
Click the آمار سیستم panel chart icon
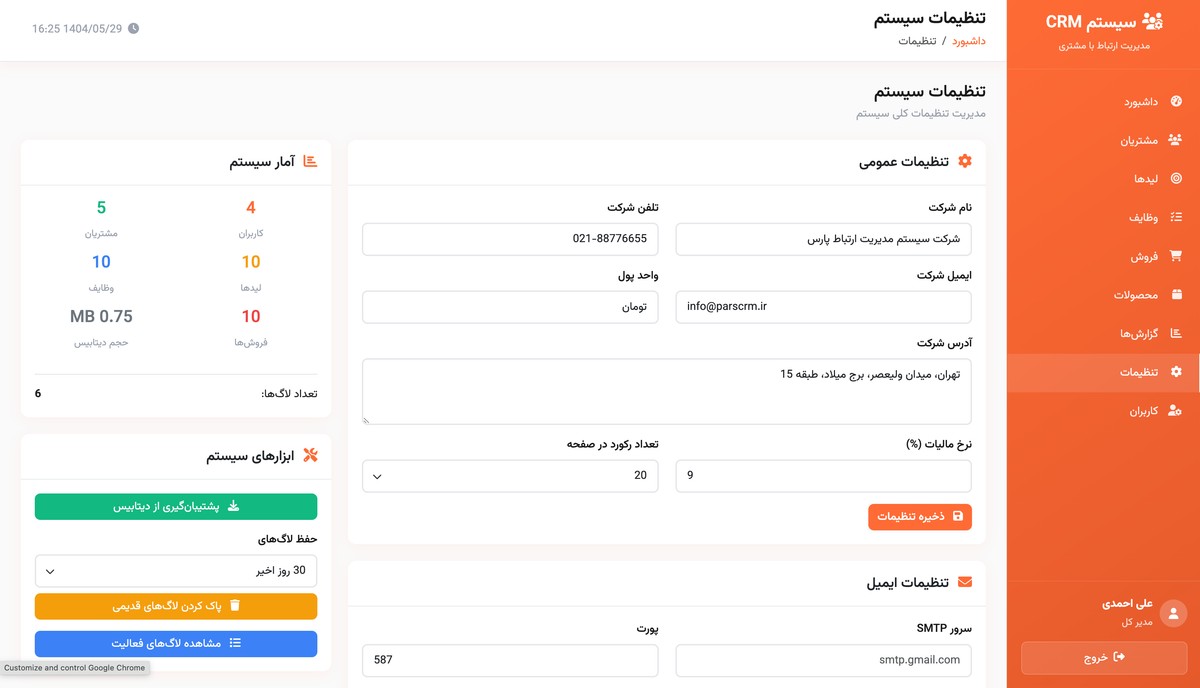pyautogui.click(x=313, y=161)
